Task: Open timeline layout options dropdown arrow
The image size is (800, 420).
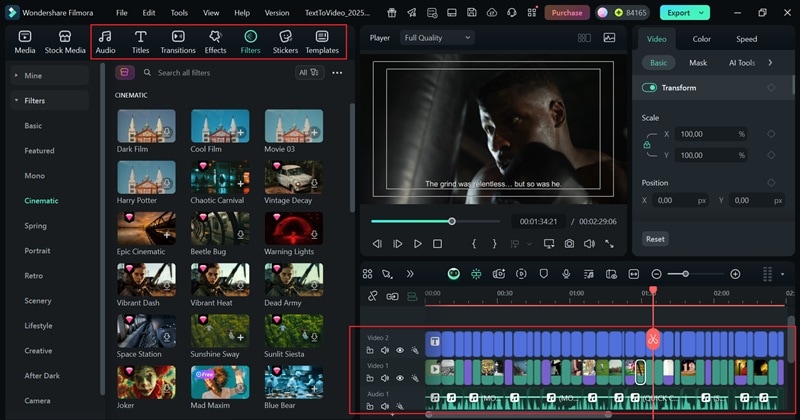Action: (x=783, y=275)
